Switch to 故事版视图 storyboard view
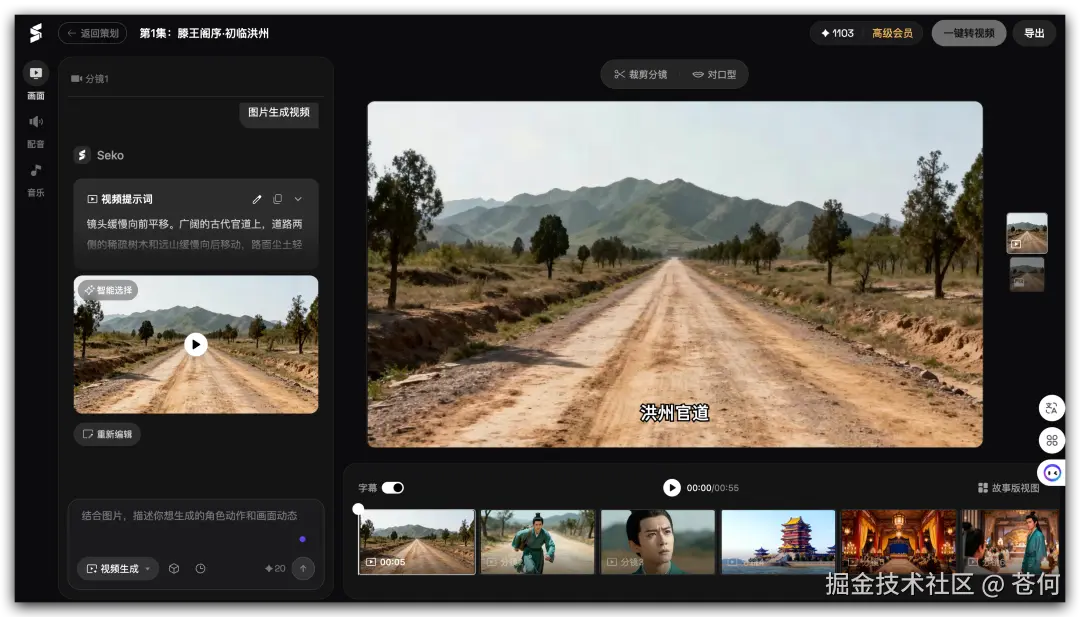1080x617 pixels. [x=1008, y=488]
